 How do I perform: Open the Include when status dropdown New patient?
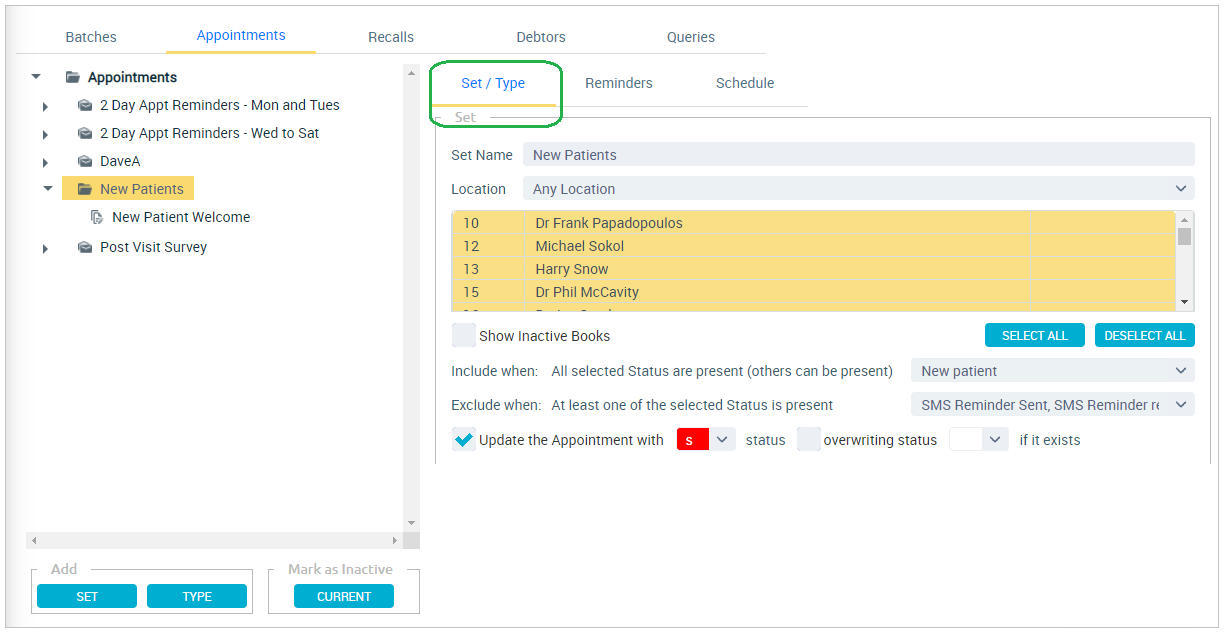(1052, 371)
